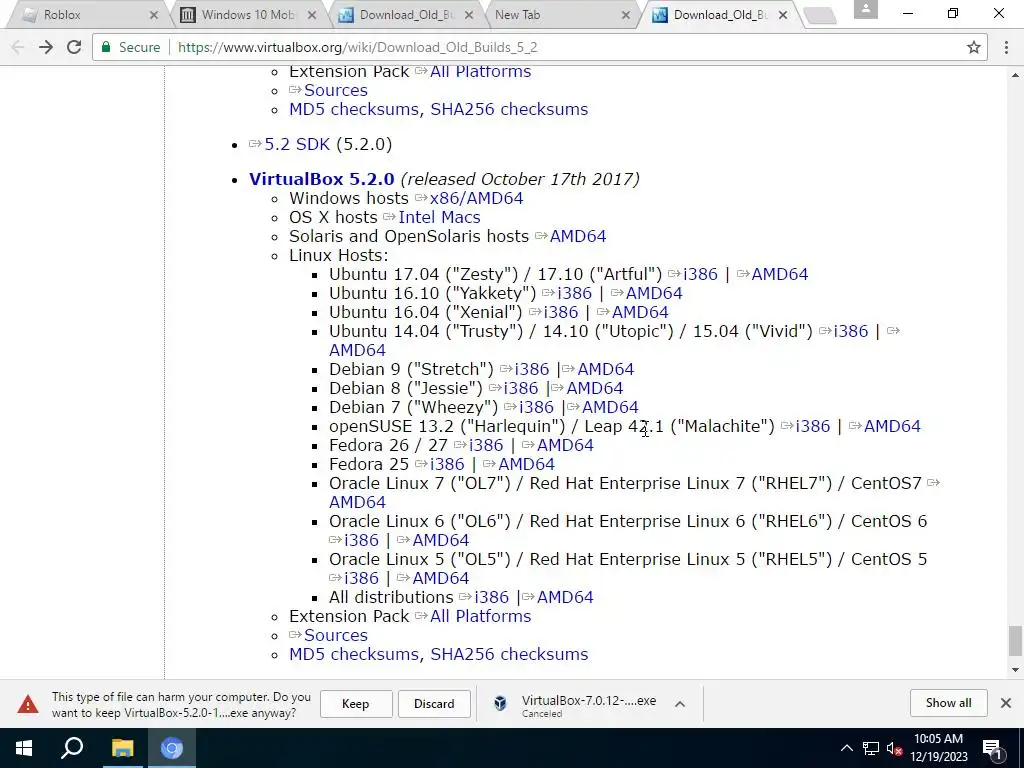This screenshot has width=1024, height=768.
Task: Click i386 link for Fedora 26 / 27
Action: pos(486,444)
